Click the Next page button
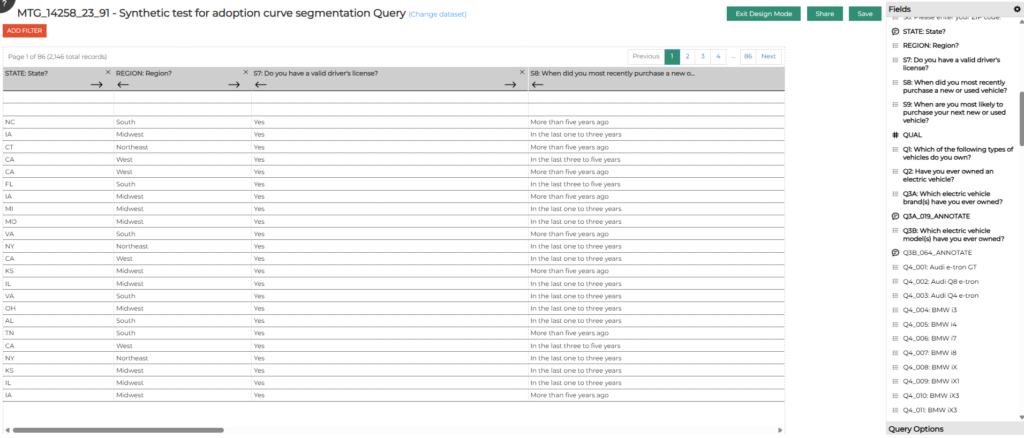The height and width of the screenshot is (438, 1024). tap(768, 56)
